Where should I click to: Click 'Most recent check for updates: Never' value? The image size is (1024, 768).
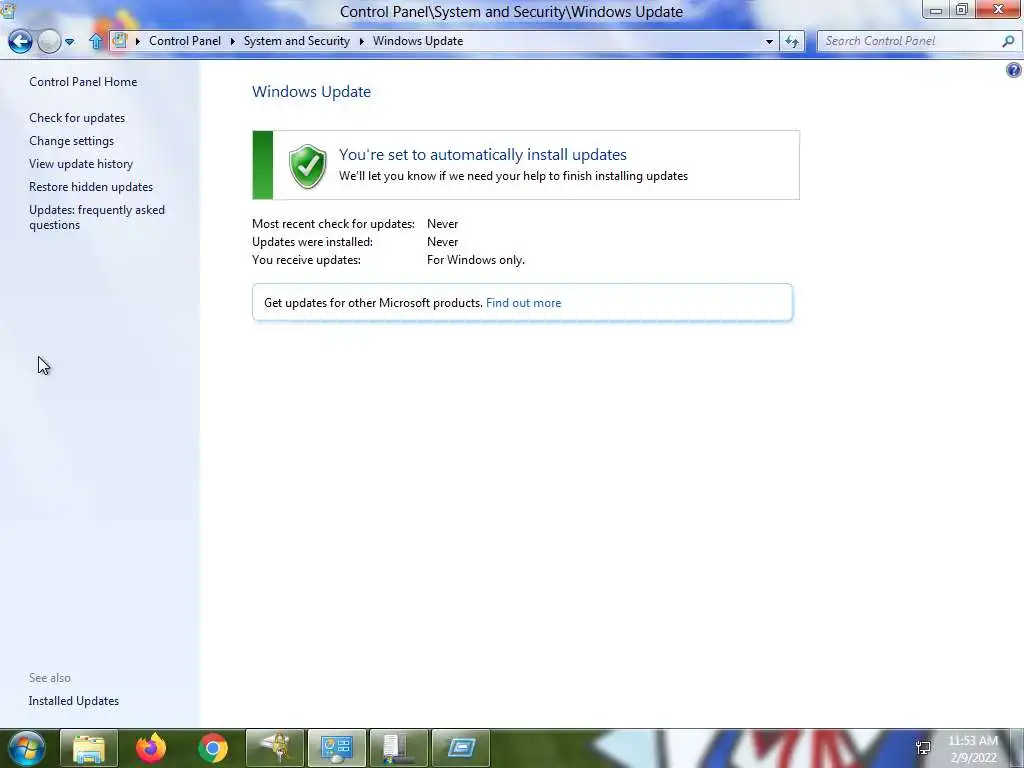coord(442,223)
